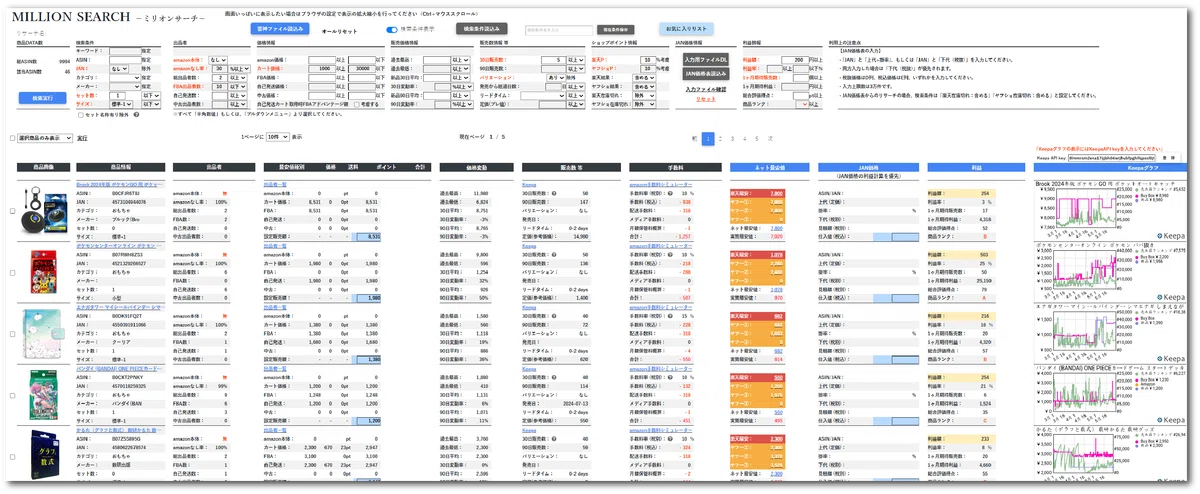
Task: Open the red Pokemon card product thumbnail
Action: pos(45,273)
